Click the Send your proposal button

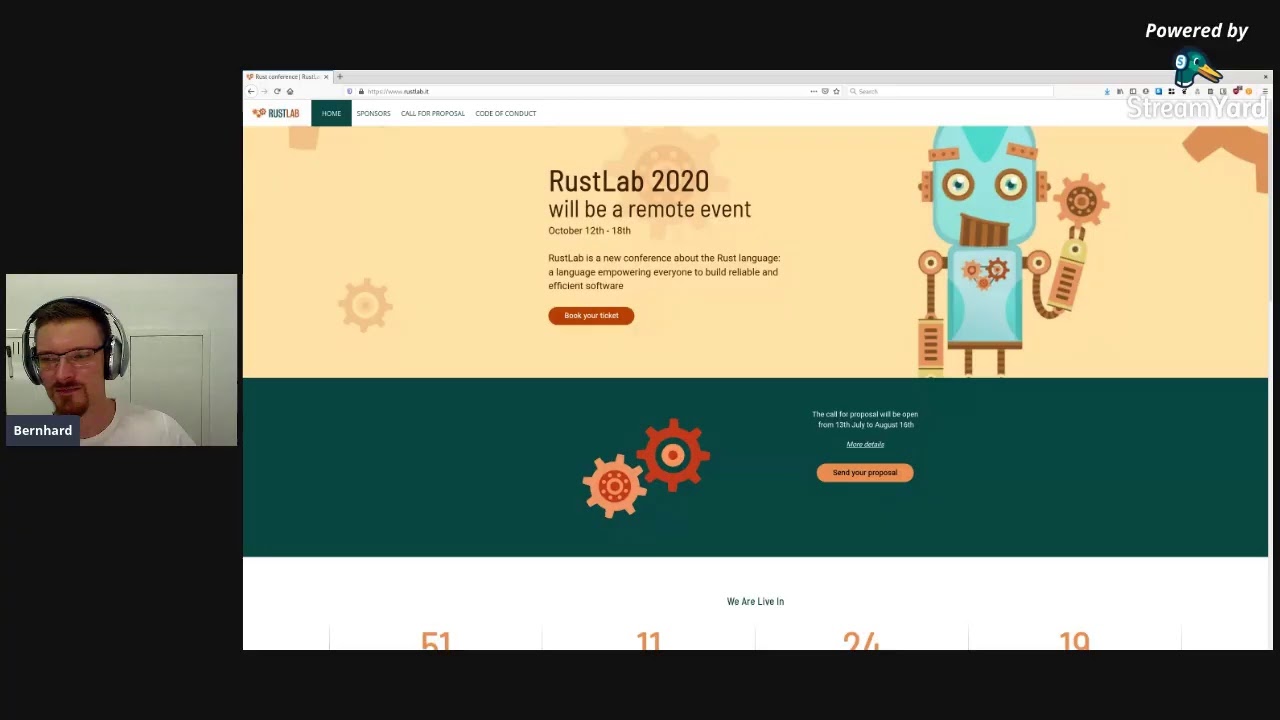click(865, 473)
